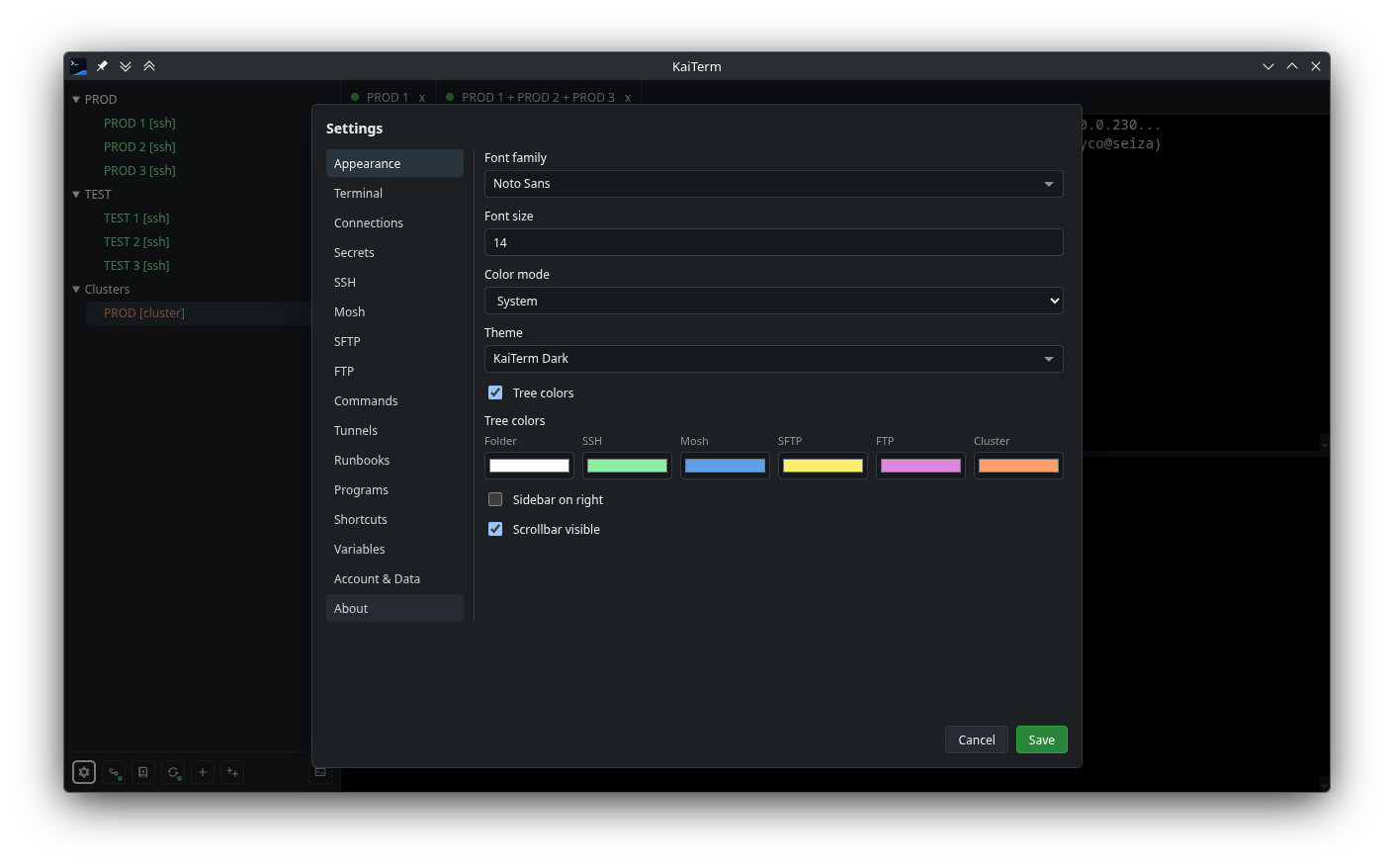Open the Runbooks settings section
The image size is (1394, 868).
[x=394, y=460]
